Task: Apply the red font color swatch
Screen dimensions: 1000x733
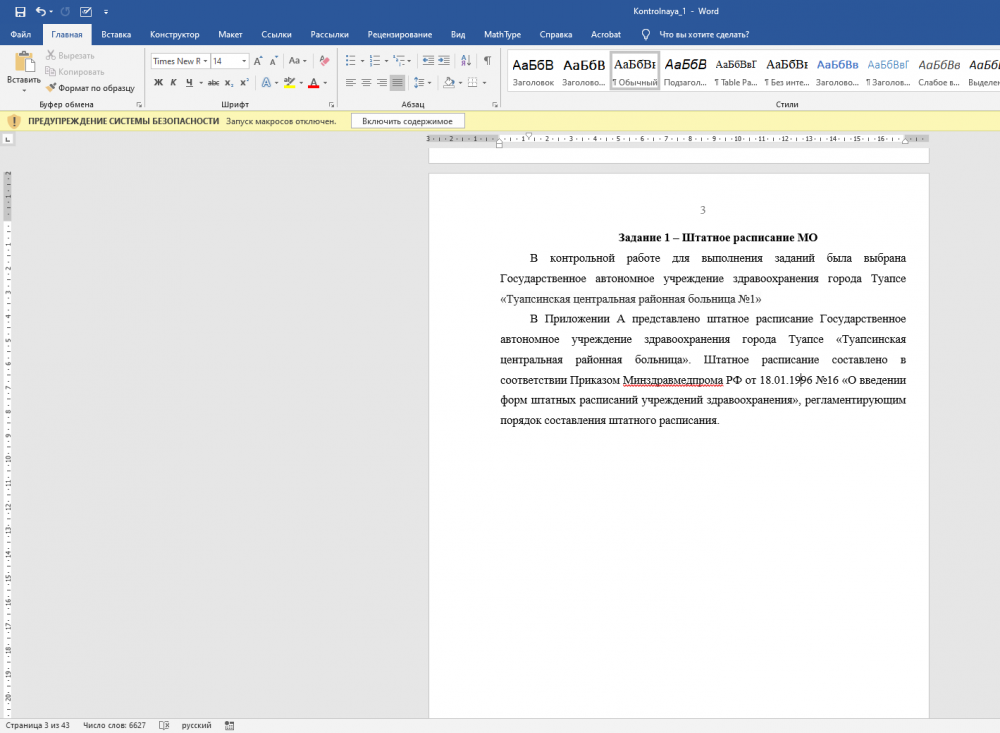Action: coord(313,83)
